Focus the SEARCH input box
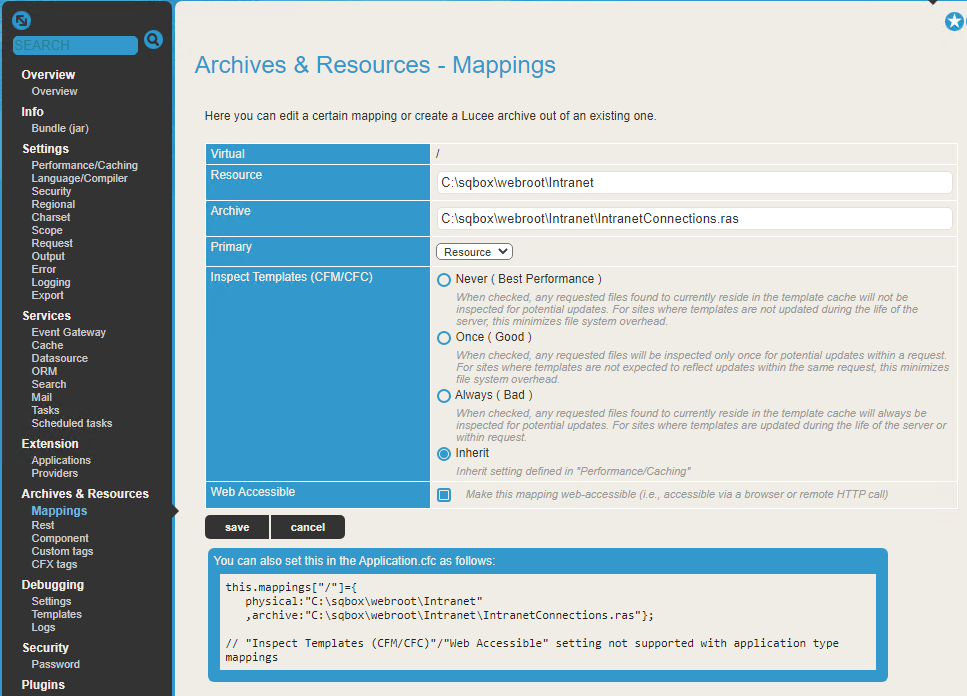 click(75, 45)
